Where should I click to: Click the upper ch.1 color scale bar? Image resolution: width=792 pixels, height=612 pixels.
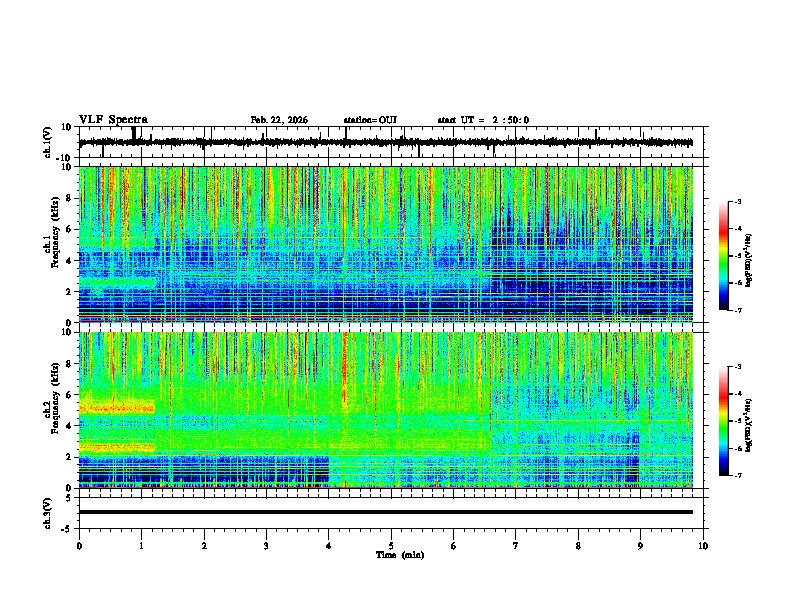(724, 256)
